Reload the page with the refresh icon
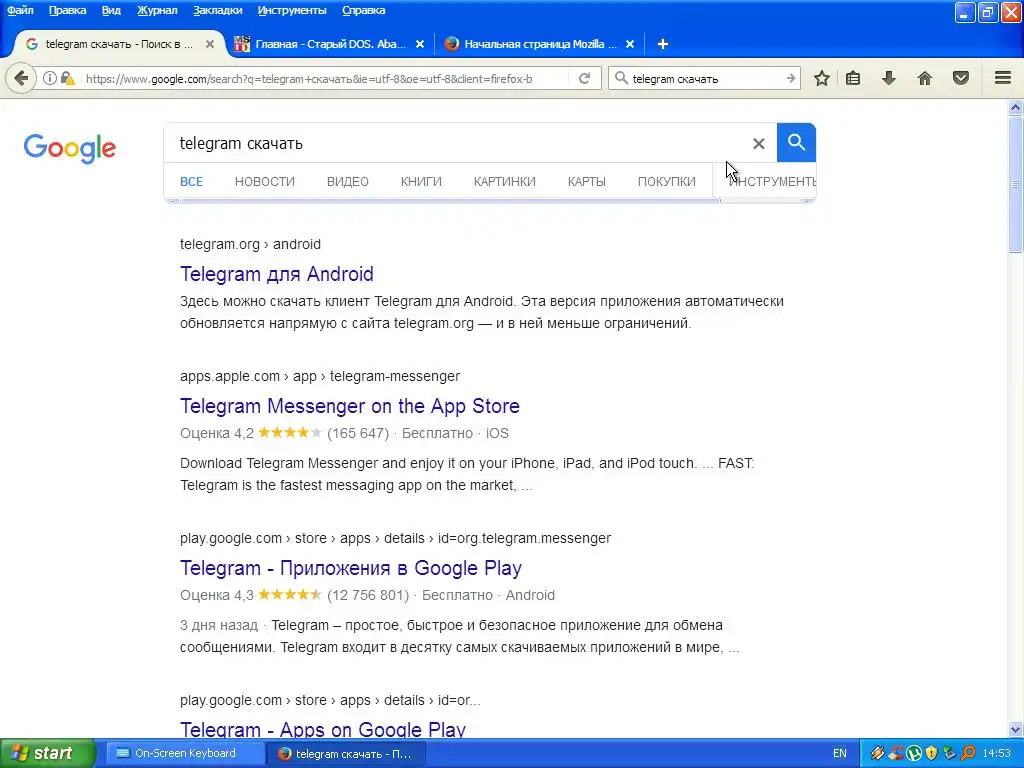 click(x=584, y=78)
